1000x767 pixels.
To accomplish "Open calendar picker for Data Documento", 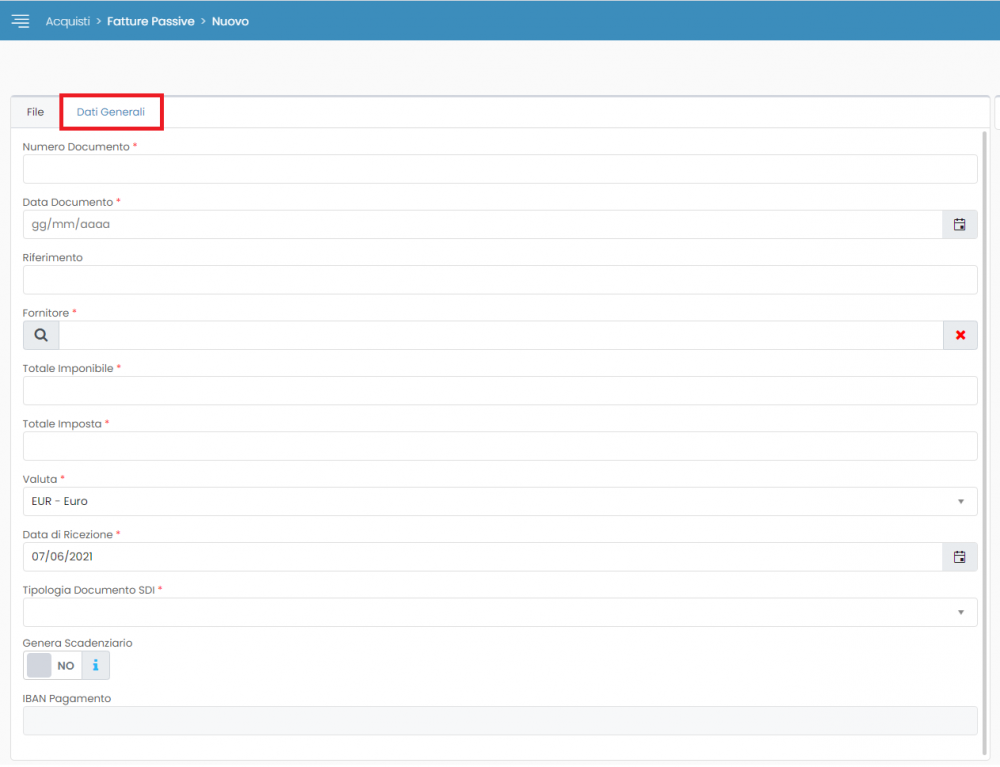I will pyautogui.click(x=959, y=224).
